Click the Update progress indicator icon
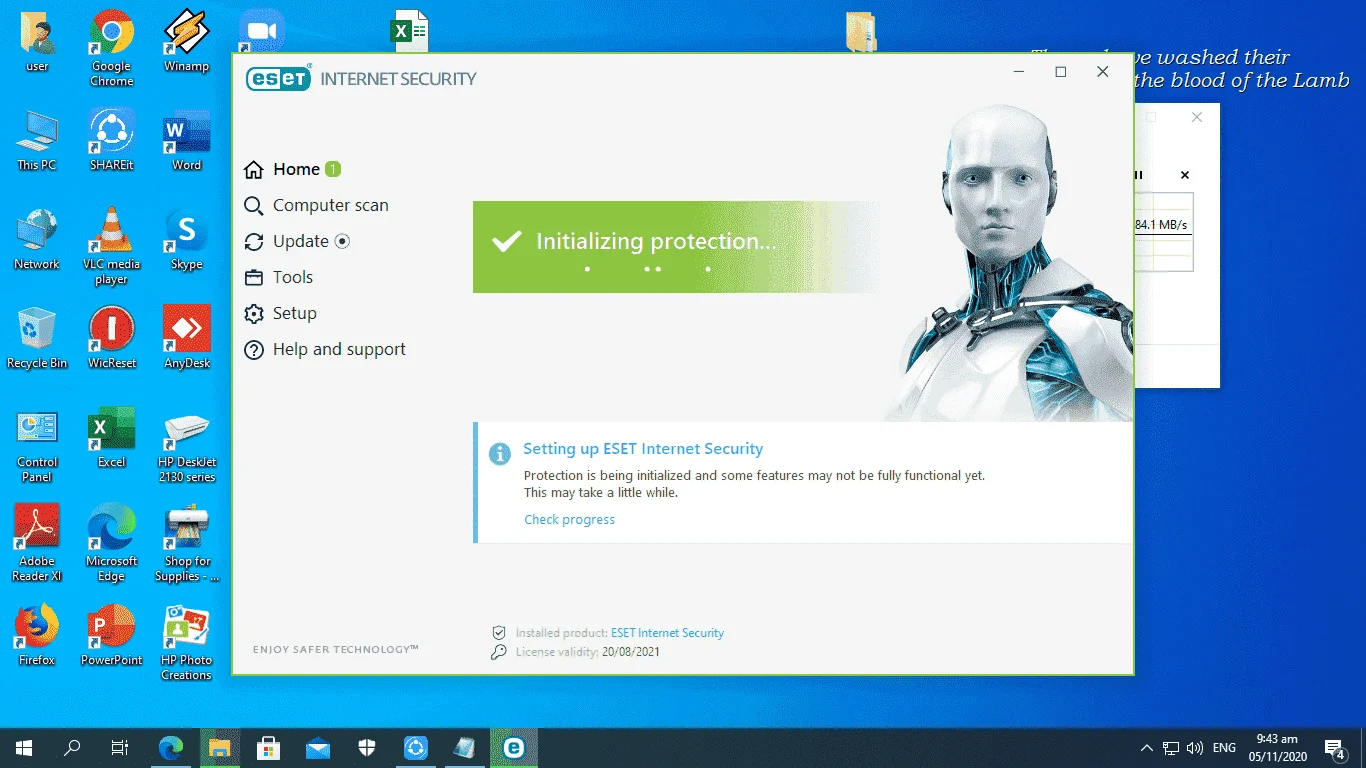 [x=342, y=241]
